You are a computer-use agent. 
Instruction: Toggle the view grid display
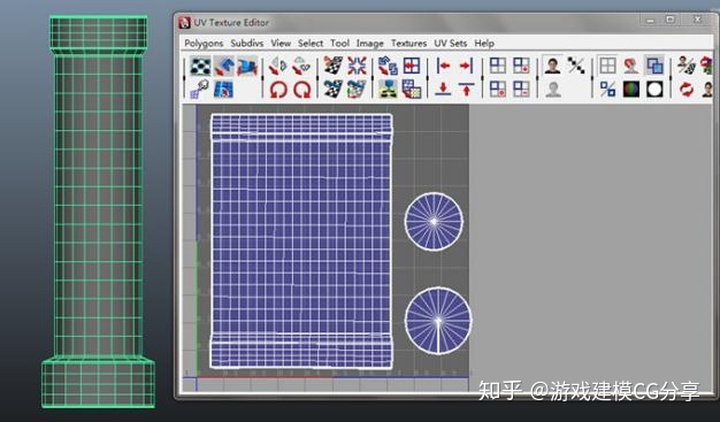[x=608, y=66]
